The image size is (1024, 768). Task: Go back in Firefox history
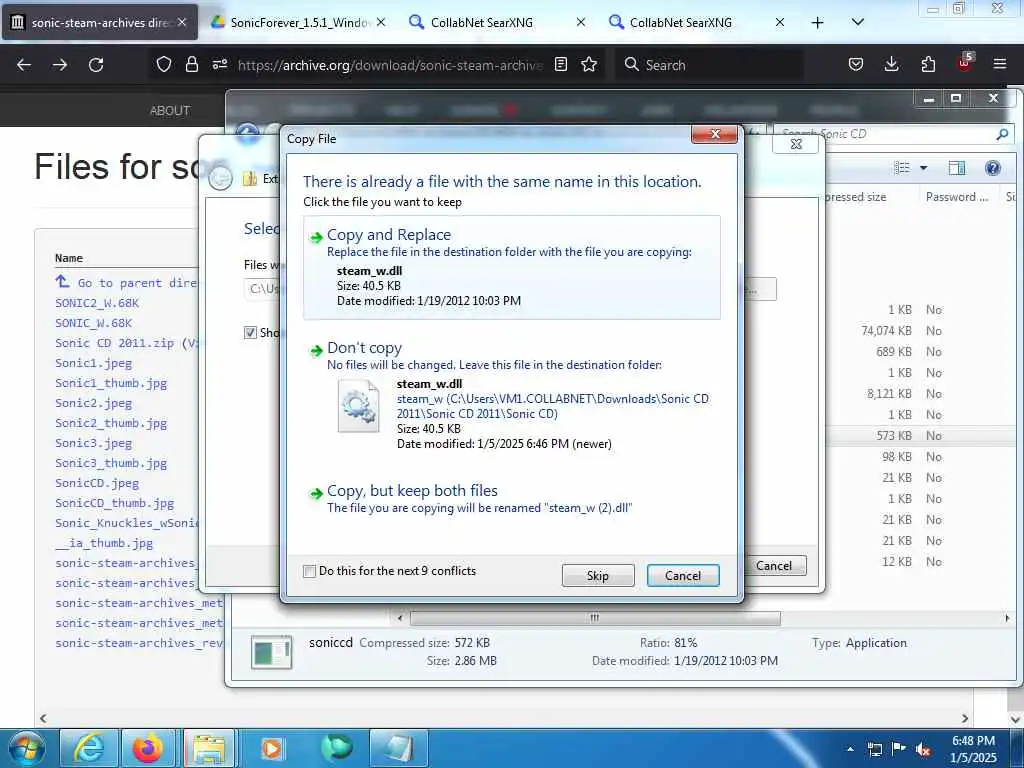click(x=24, y=65)
